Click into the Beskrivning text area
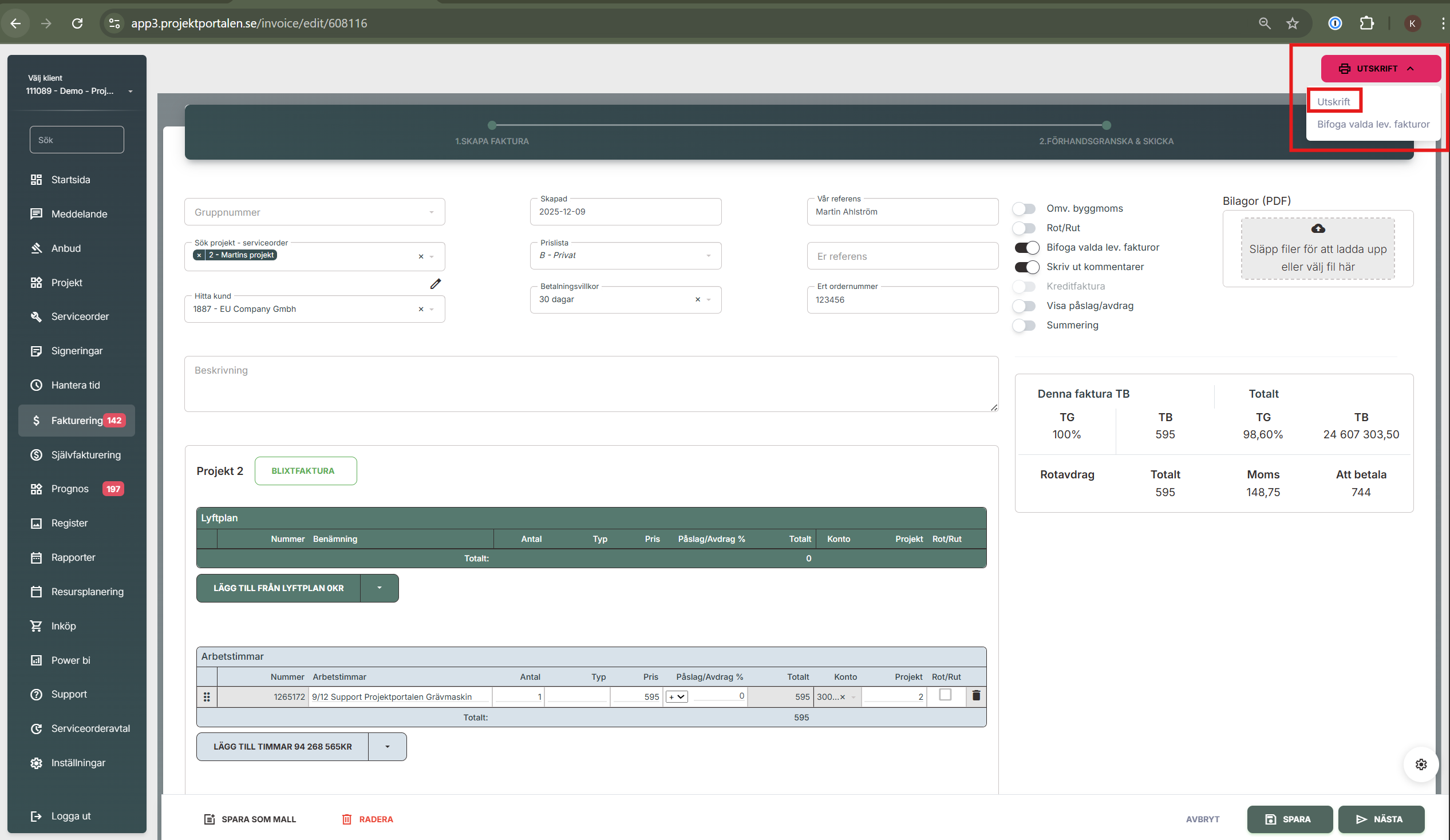 click(x=591, y=384)
